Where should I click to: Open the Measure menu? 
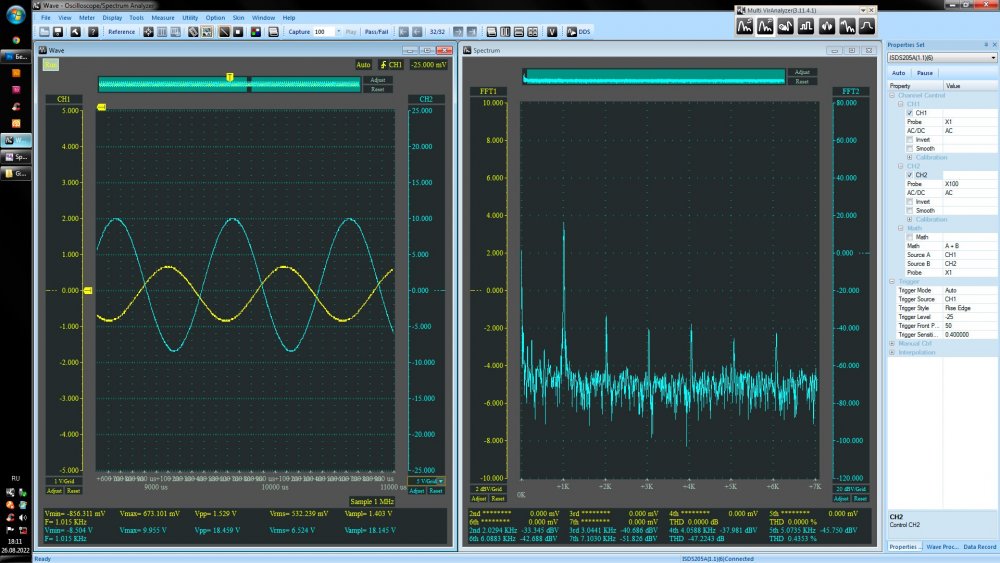tap(163, 18)
